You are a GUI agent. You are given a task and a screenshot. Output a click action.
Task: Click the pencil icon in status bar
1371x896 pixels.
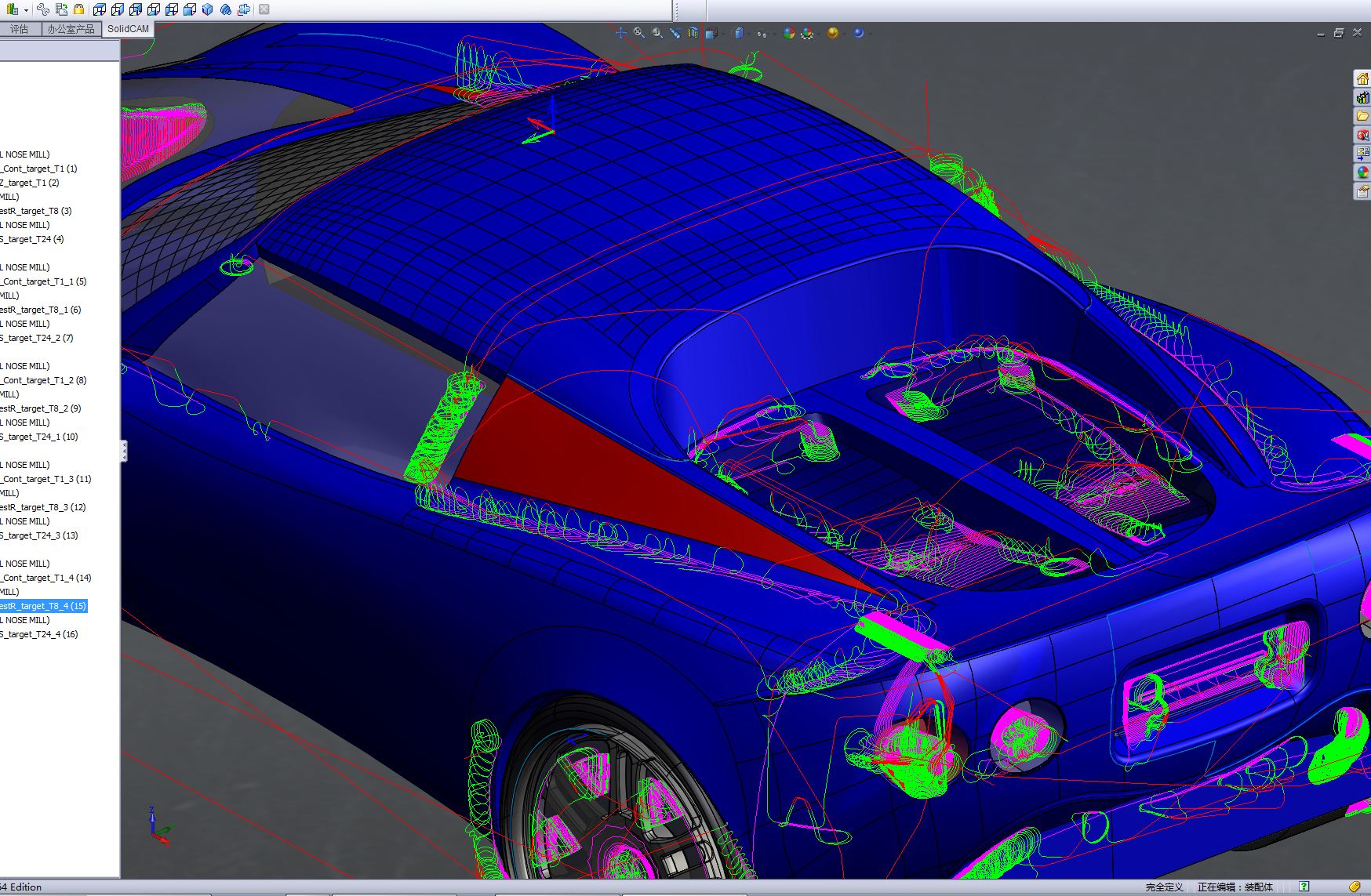pyautogui.click(x=1355, y=887)
